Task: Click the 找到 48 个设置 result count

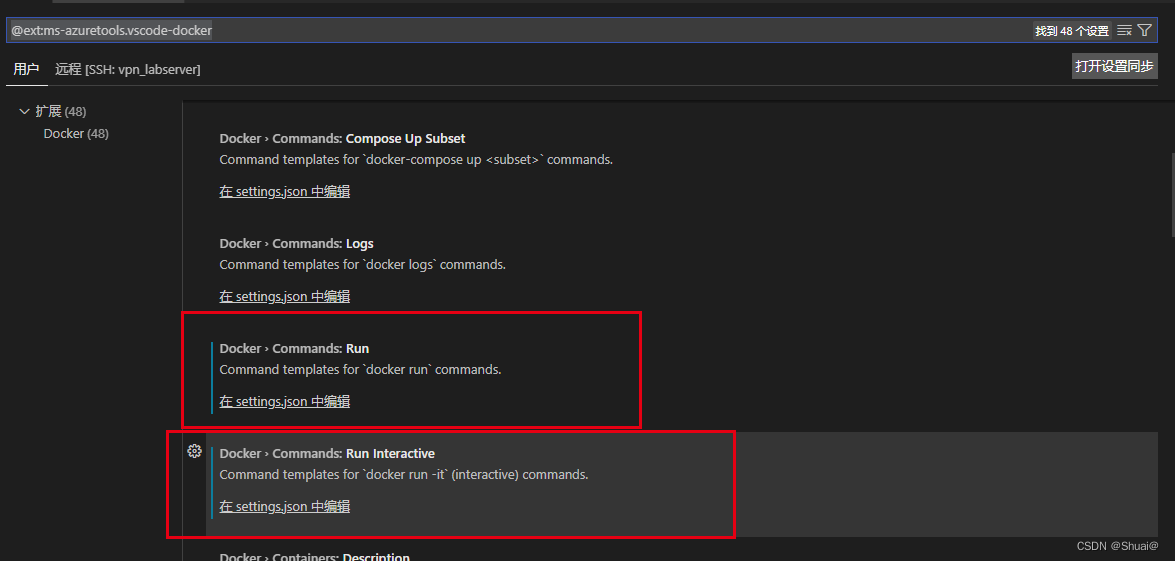Action: (x=1072, y=31)
